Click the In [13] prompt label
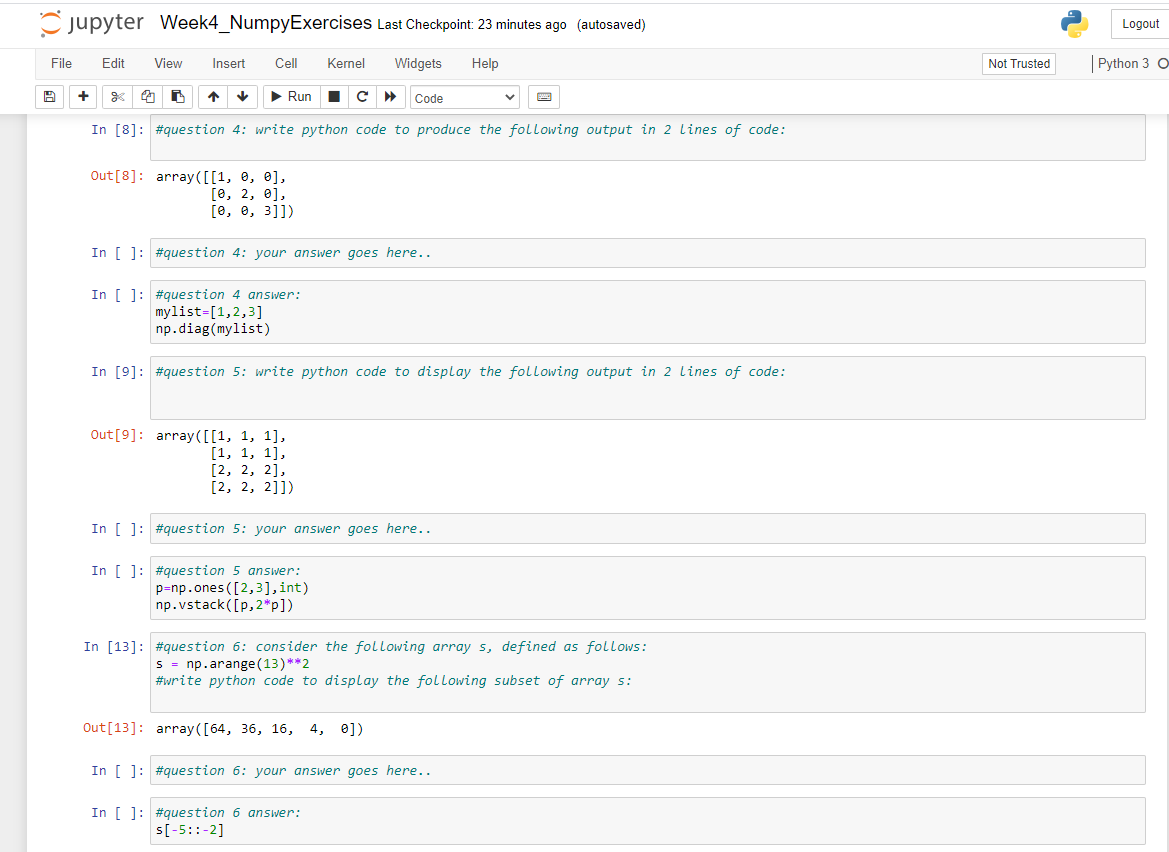1169x852 pixels. [x=113, y=646]
